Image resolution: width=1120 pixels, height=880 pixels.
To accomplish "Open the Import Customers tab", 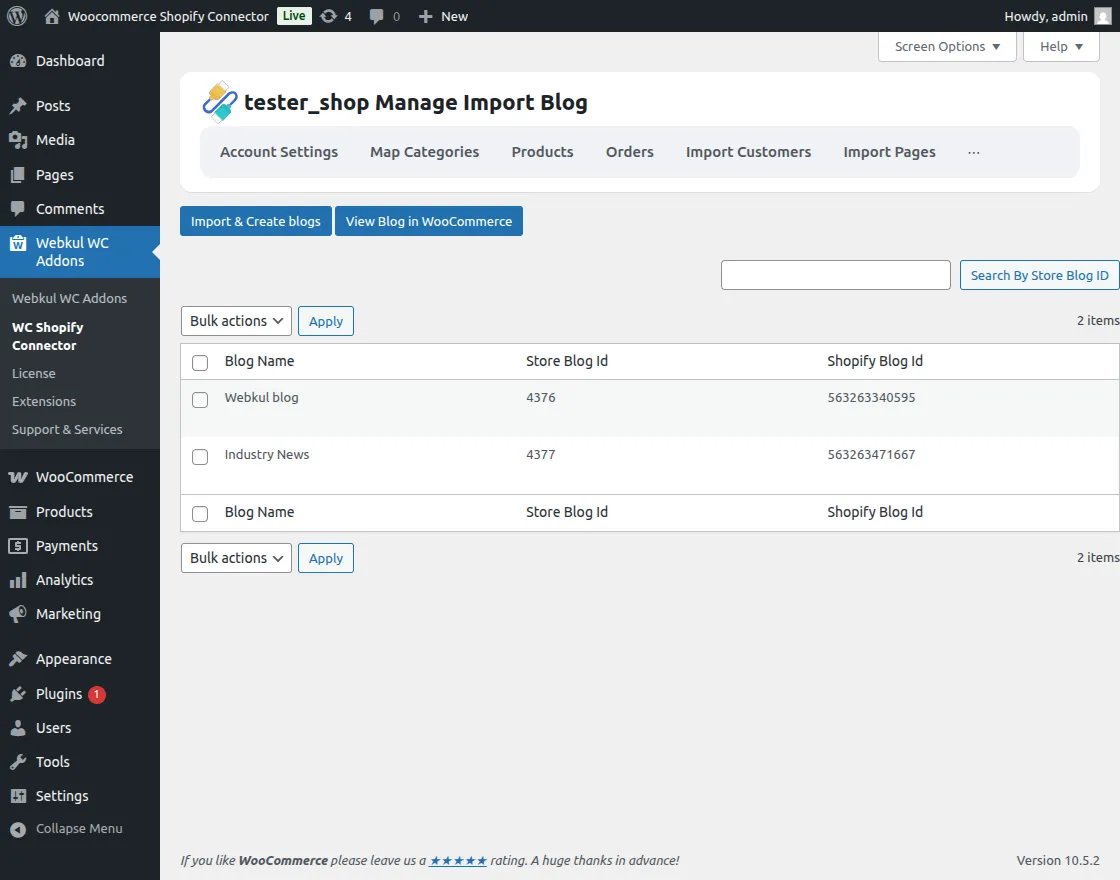I will point(748,152).
